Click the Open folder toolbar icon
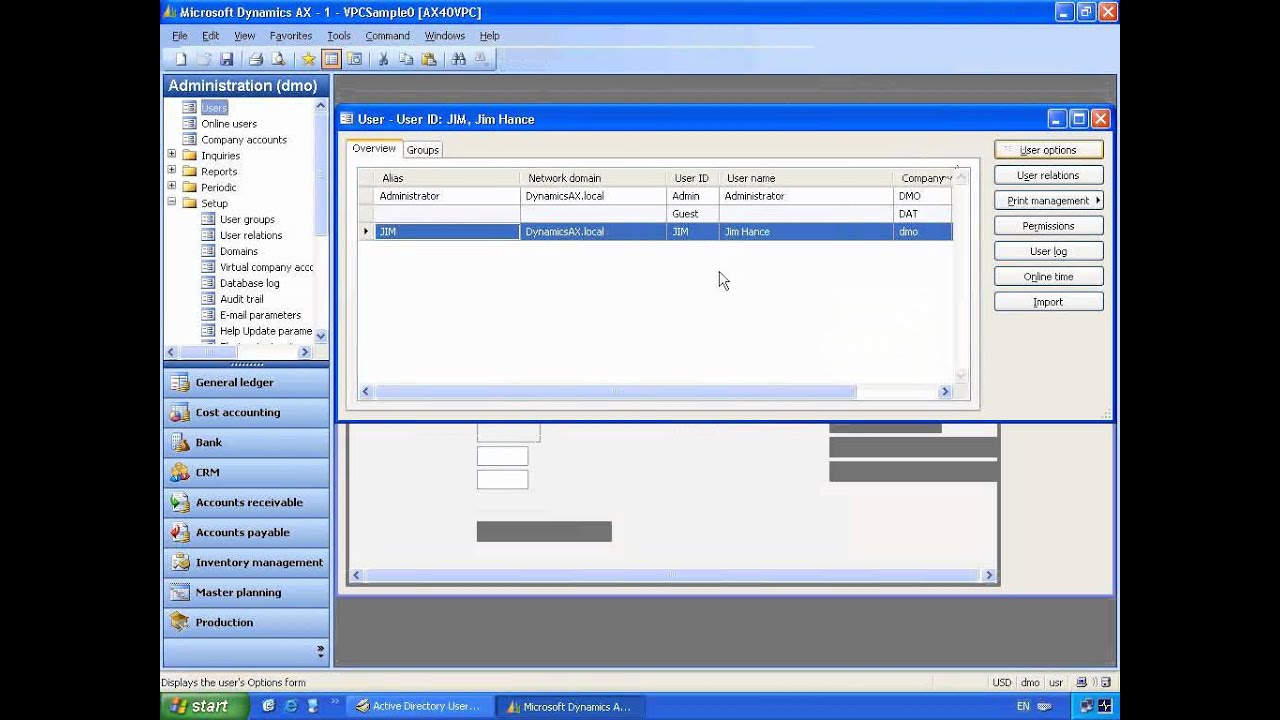This screenshot has height=720, width=1280. pos(204,59)
